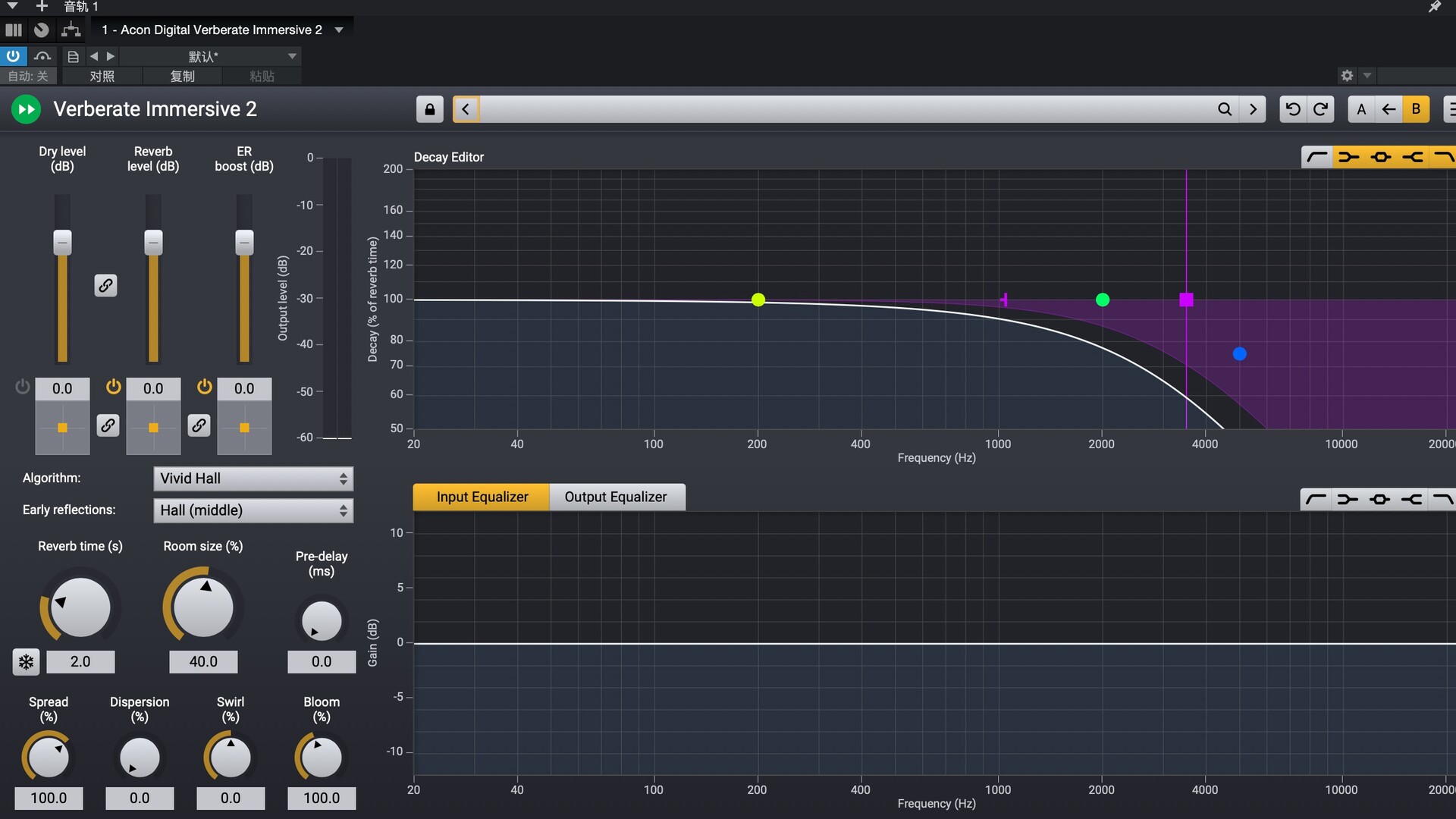Toggle Decay Editor high-shelf band icon
1456x819 pixels.
point(1412,157)
